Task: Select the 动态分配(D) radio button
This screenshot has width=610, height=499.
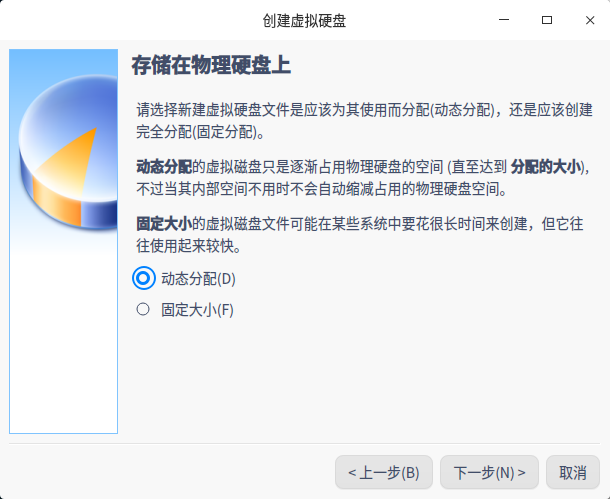Action: (x=144, y=278)
